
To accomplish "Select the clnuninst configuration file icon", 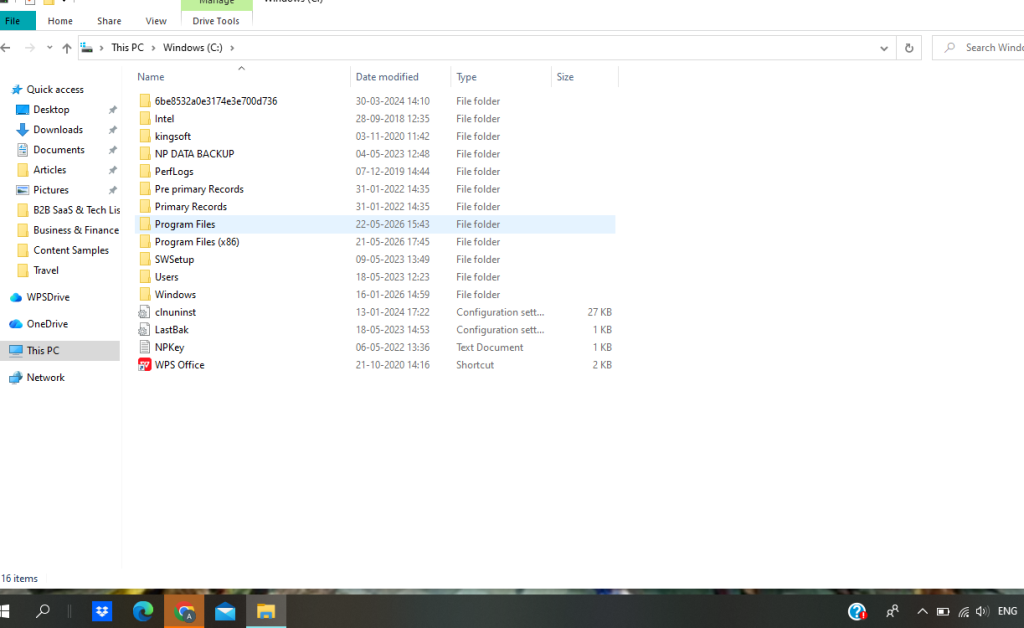I will click(144, 313).
